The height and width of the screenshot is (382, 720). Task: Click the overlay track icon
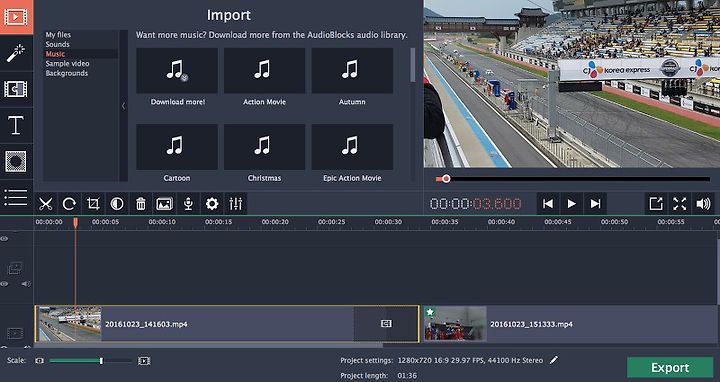click(x=15, y=268)
